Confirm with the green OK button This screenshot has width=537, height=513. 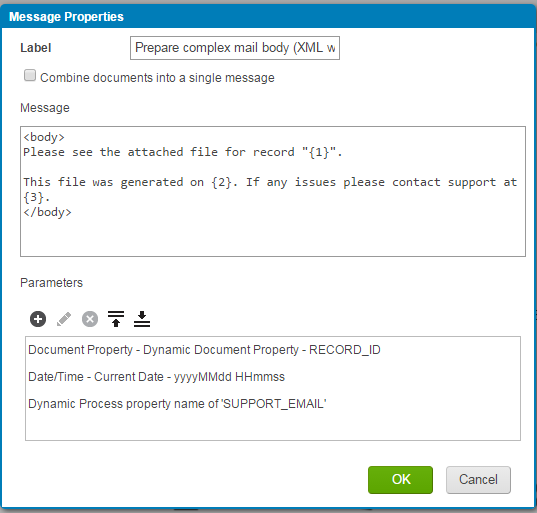tap(400, 480)
